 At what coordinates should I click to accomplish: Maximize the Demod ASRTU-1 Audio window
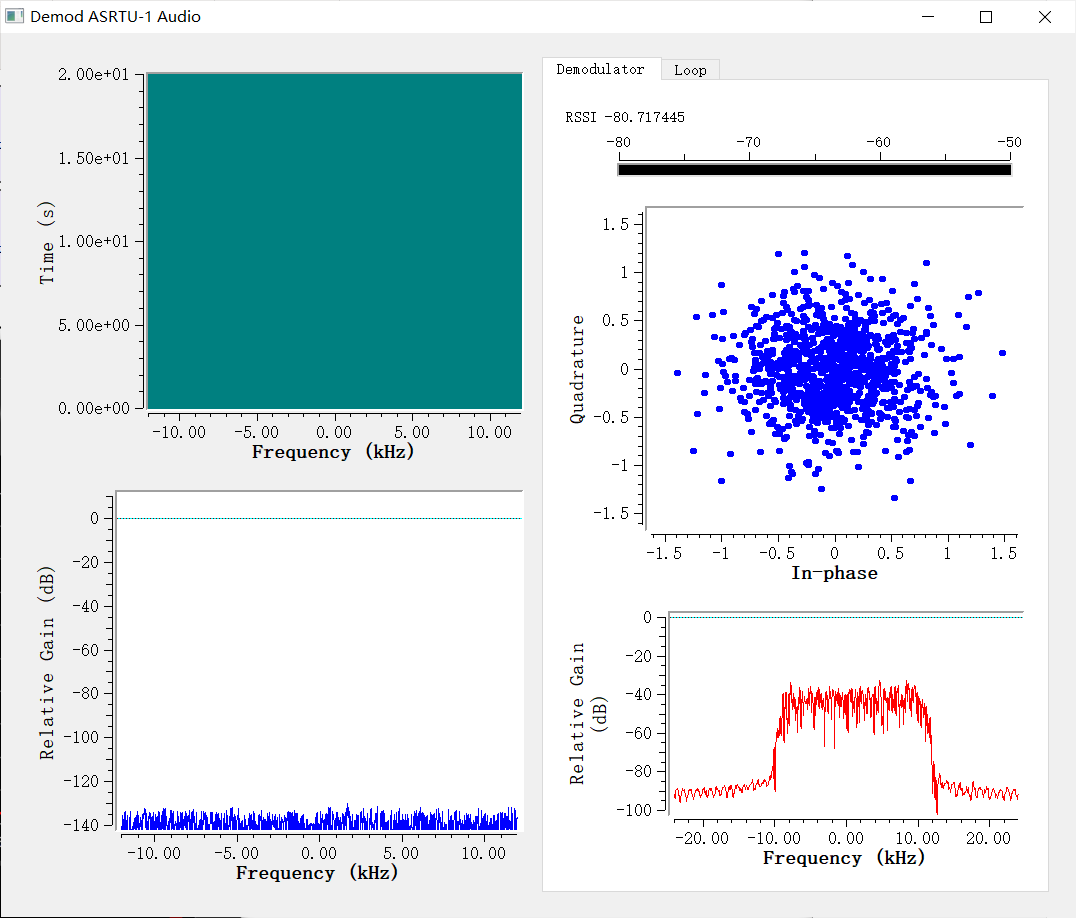(x=986, y=17)
